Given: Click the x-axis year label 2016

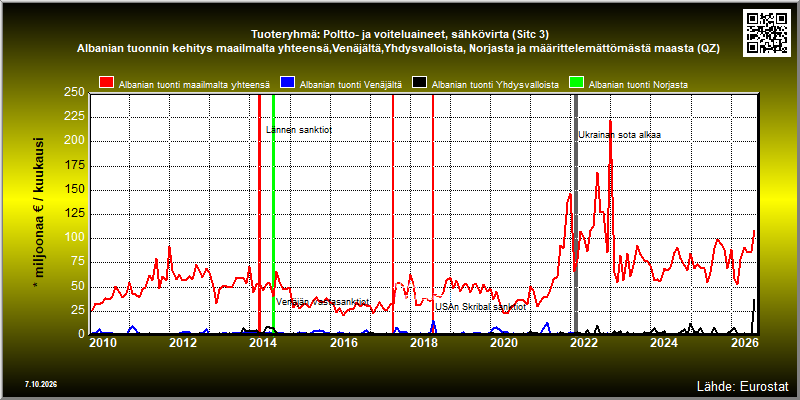Looking at the screenshot, I should [x=343, y=343].
